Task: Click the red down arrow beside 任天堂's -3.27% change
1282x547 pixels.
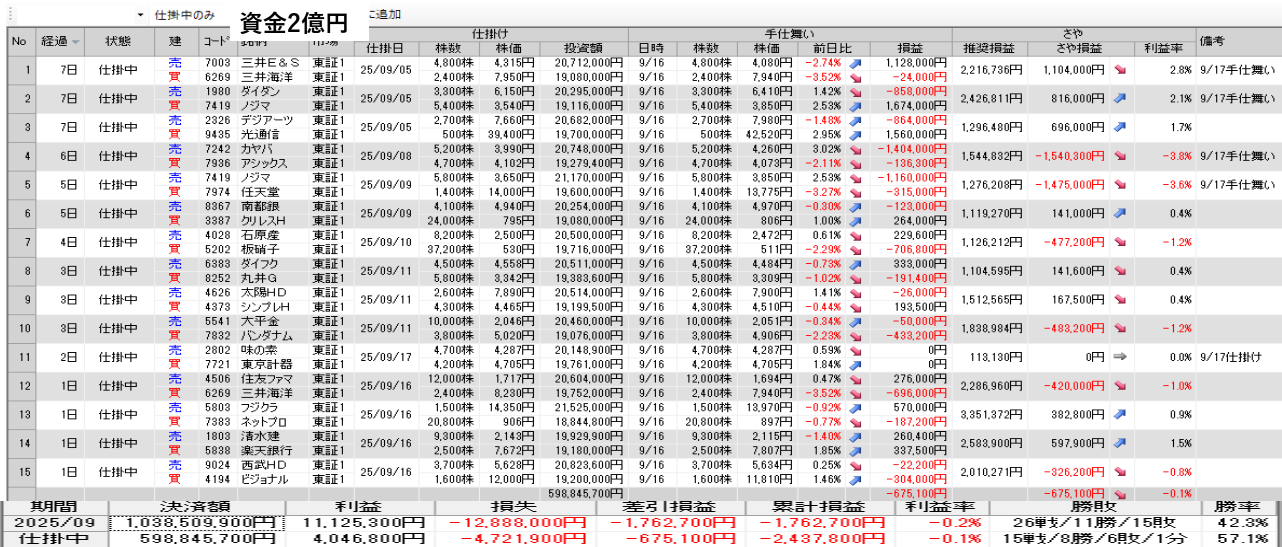Action: click(x=855, y=191)
